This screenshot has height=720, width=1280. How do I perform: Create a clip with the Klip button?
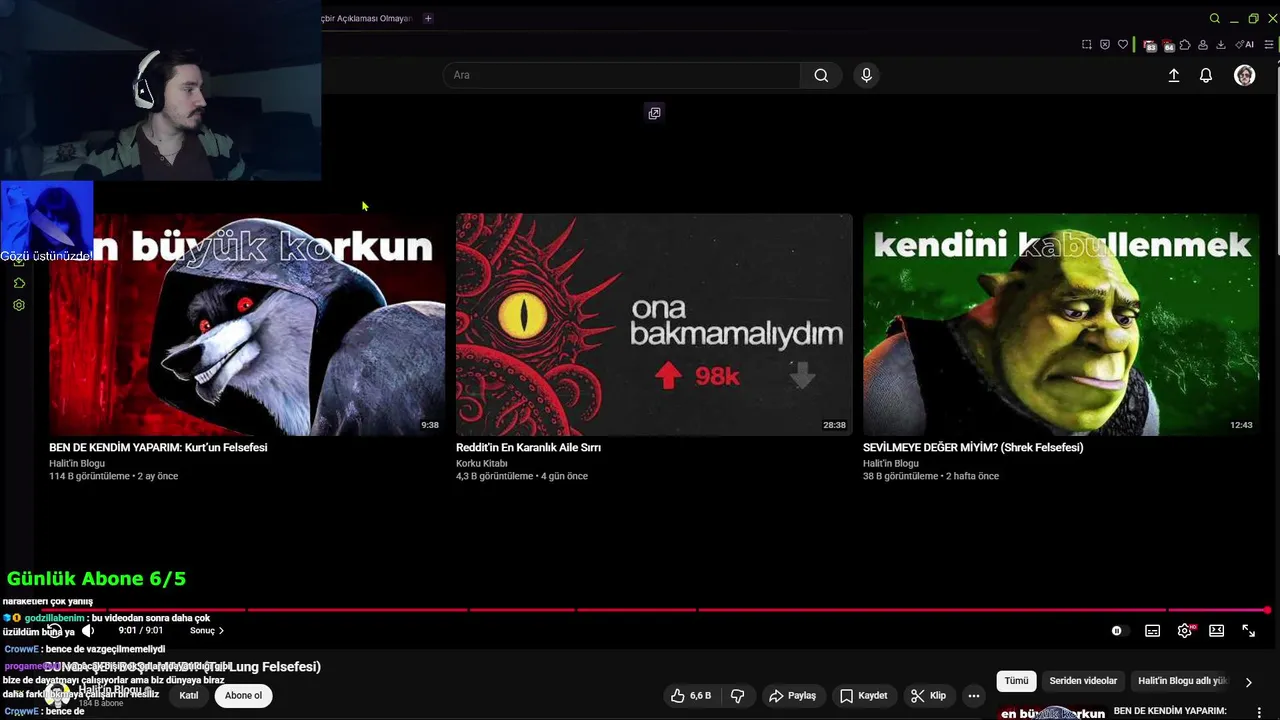pyautogui.click(x=928, y=695)
